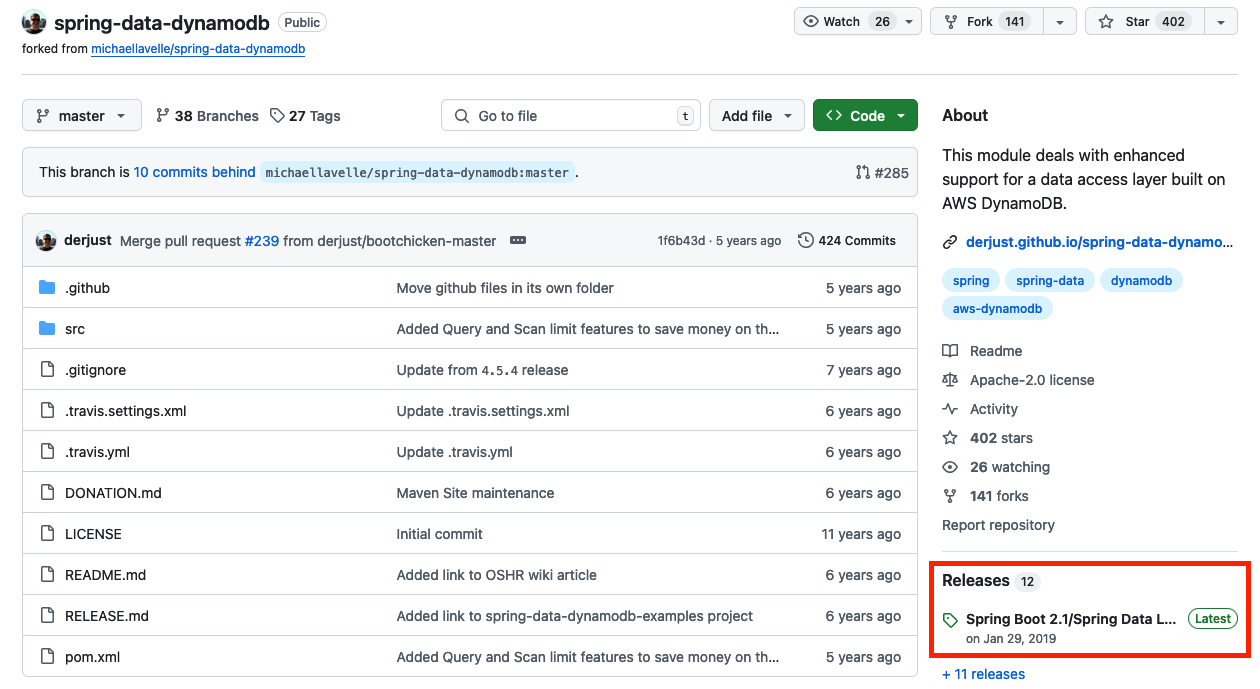Open the Add file dropdown
The height and width of the screenshot is (689, 1260).
click(x=757, y=116)
